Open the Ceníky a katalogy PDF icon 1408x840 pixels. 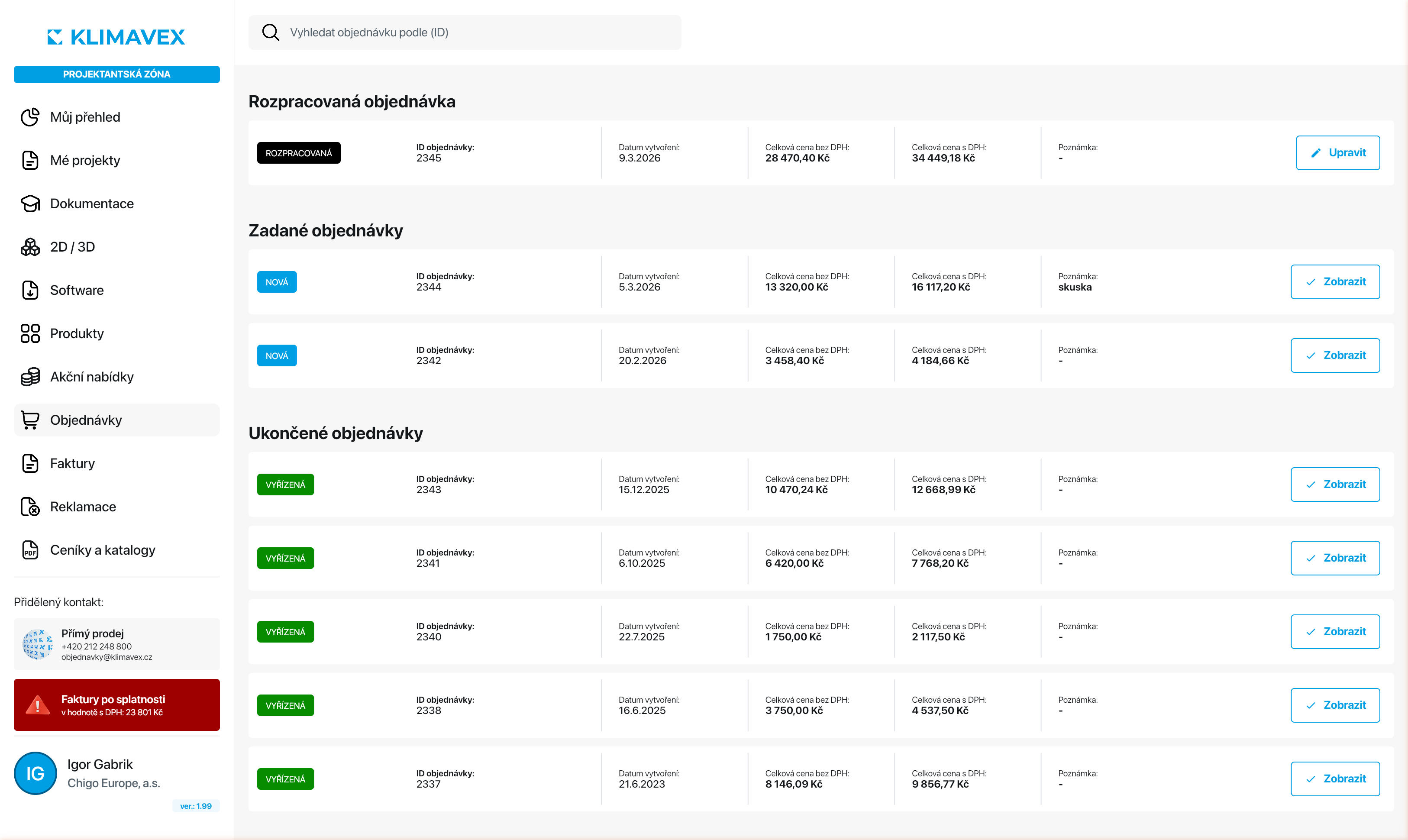30,550
